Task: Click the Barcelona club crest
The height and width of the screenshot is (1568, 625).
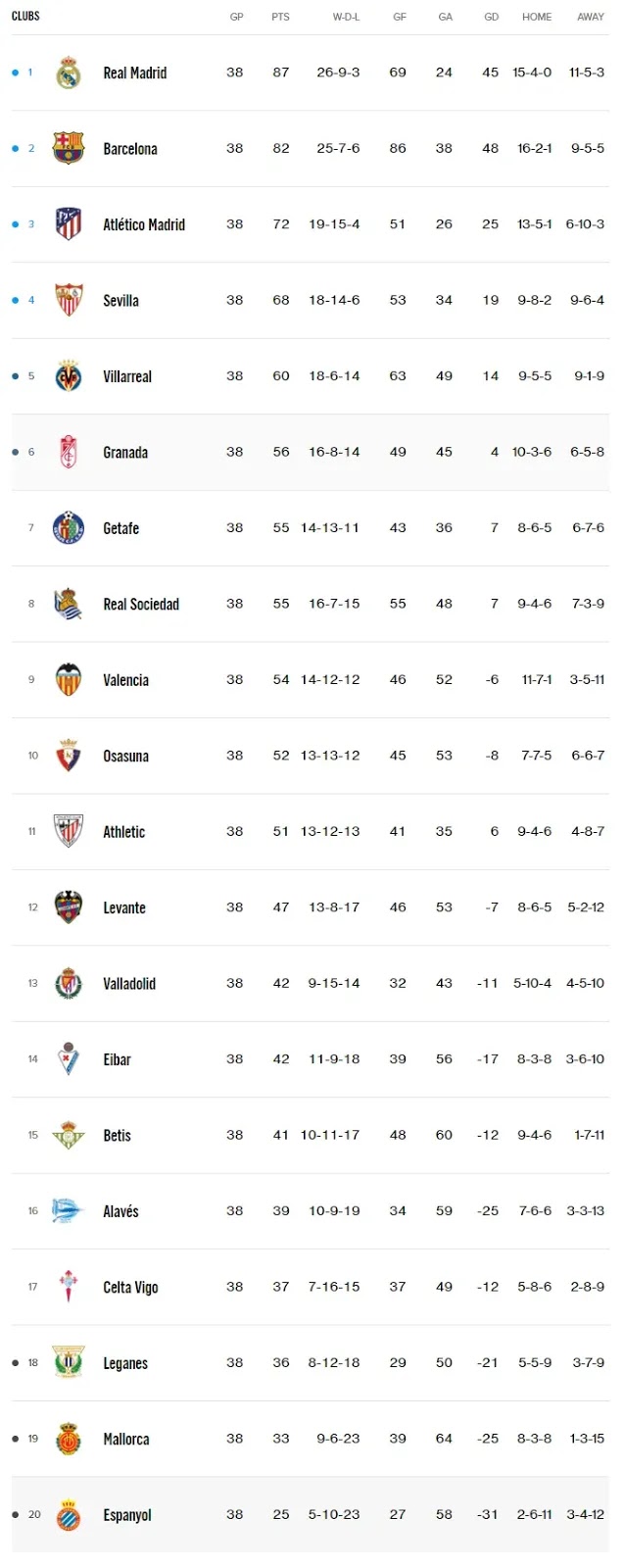Action: click(68, 148)
